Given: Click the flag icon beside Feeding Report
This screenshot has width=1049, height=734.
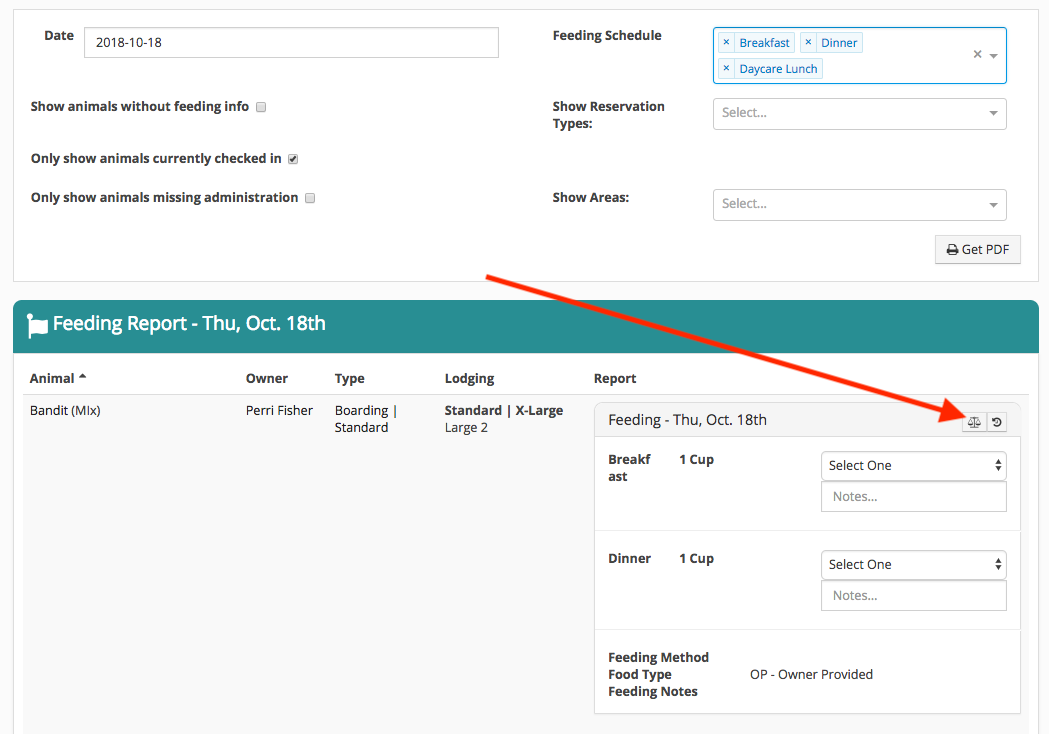Looking at the screenshot, I should pos(37,325).
